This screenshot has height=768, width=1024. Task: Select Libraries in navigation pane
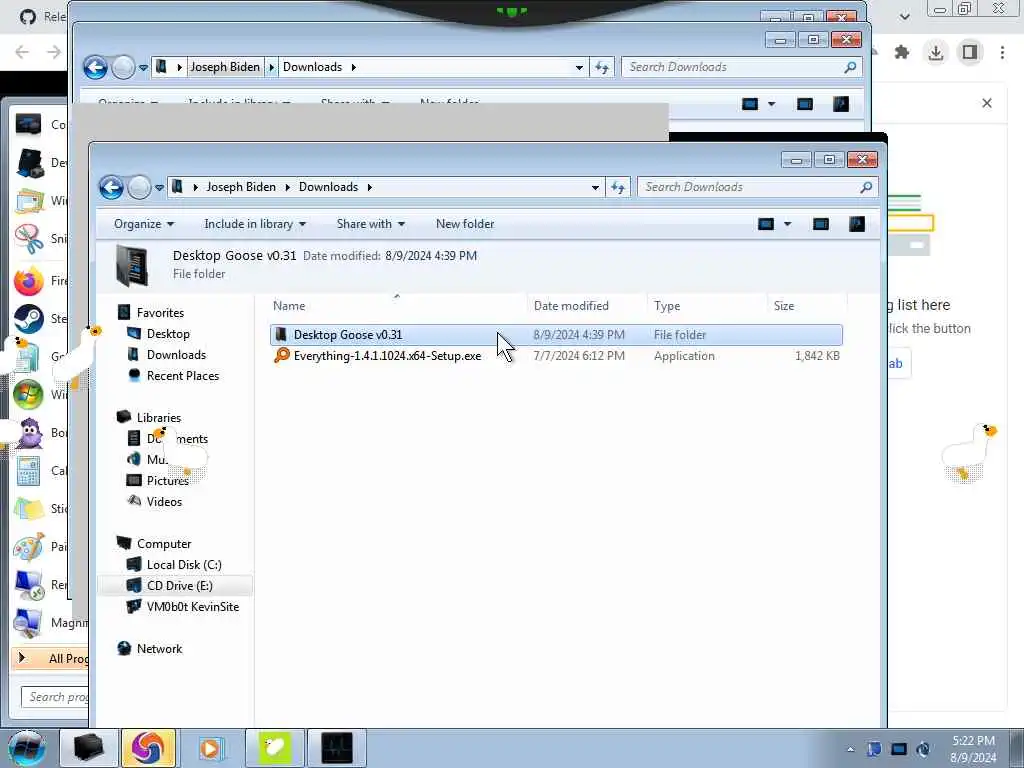point(159,417)
